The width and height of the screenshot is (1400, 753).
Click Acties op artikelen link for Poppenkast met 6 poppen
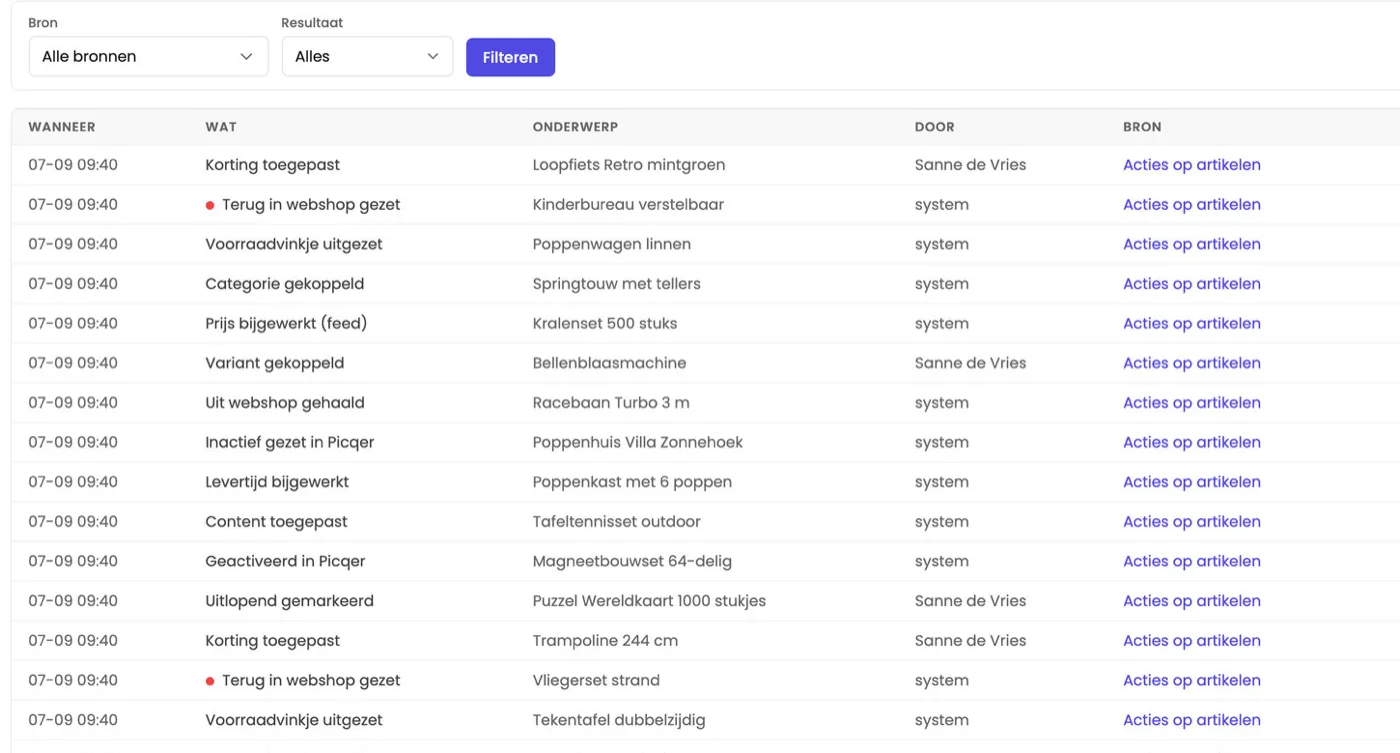click(1191, 482)
